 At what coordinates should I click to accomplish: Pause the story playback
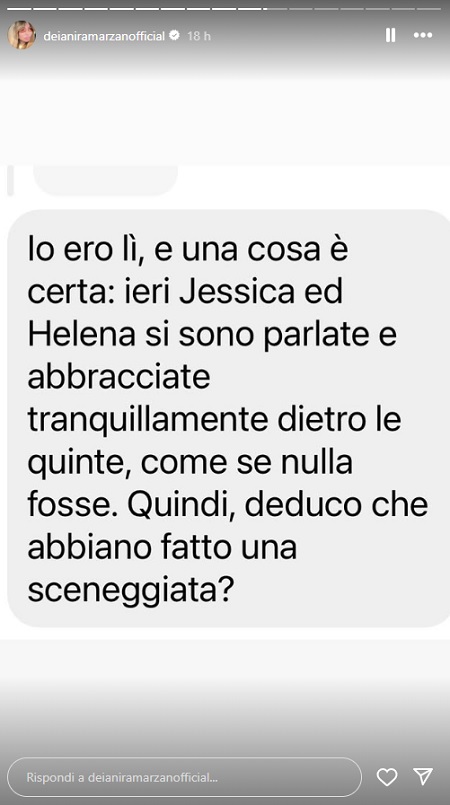tap(390, 35)
